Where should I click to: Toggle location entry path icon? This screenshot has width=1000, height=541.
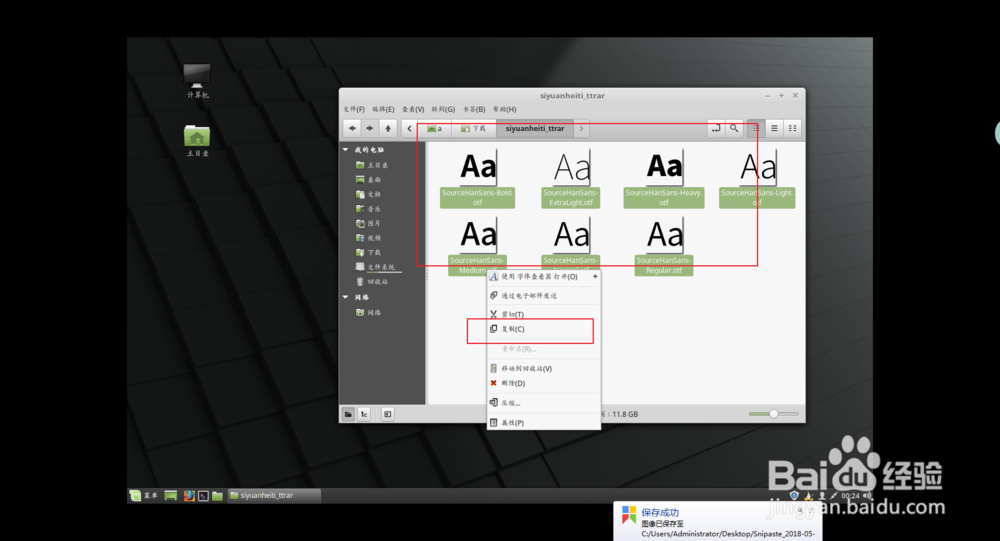(x=716, y=128)
